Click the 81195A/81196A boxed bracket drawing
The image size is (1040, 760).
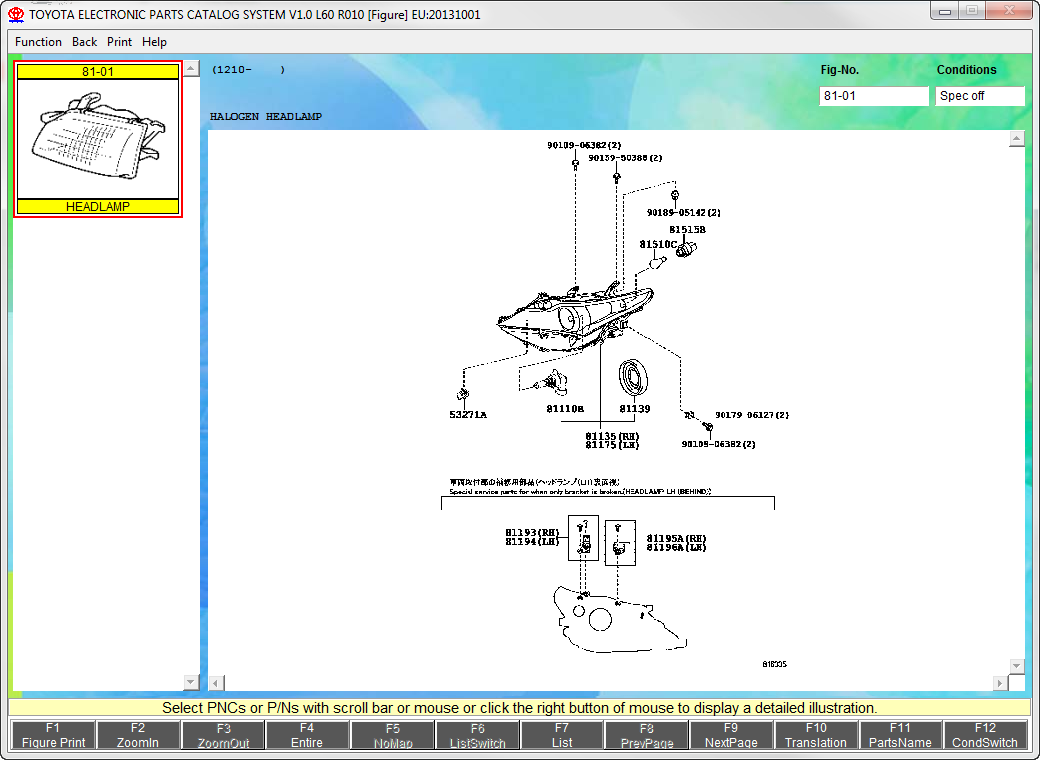[x=620, y=543]
